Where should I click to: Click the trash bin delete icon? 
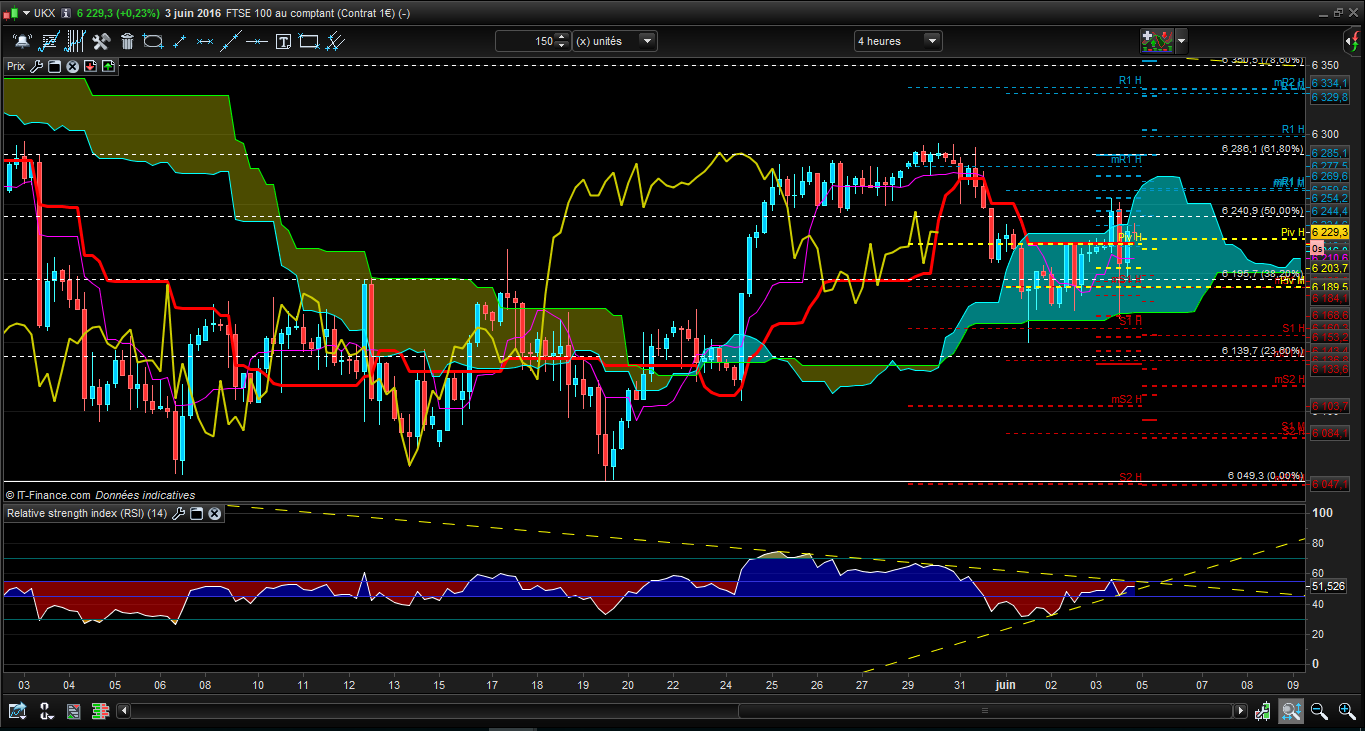click(x=127, y=41)
